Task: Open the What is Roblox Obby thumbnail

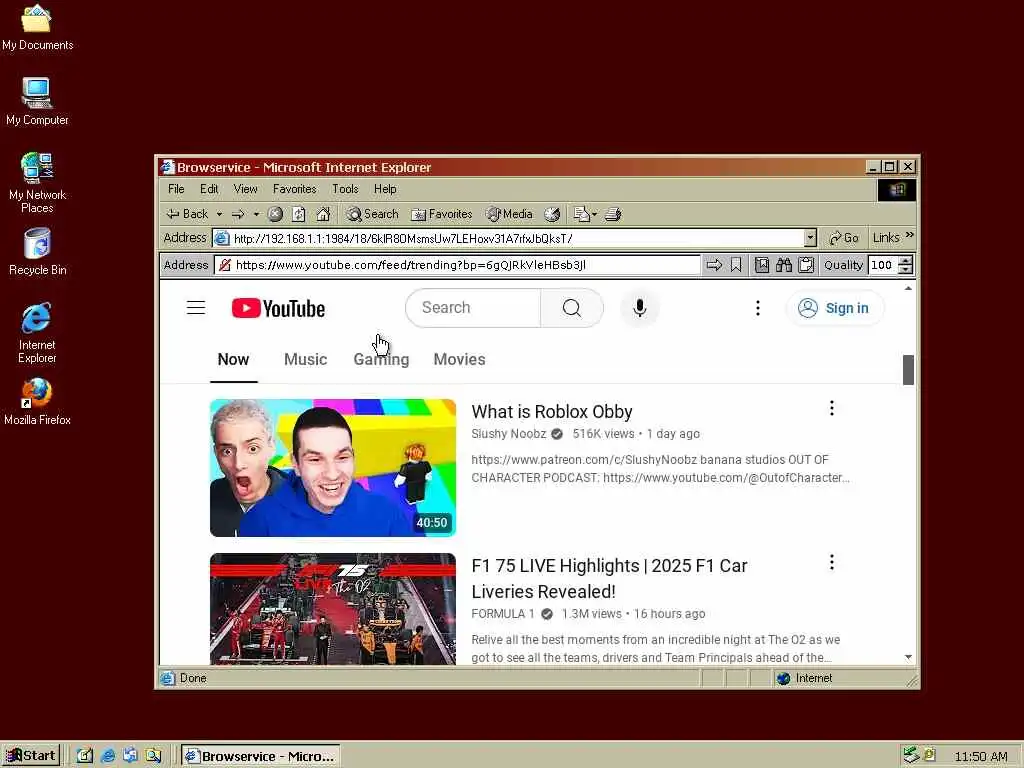Action: (x=333, y=468)
